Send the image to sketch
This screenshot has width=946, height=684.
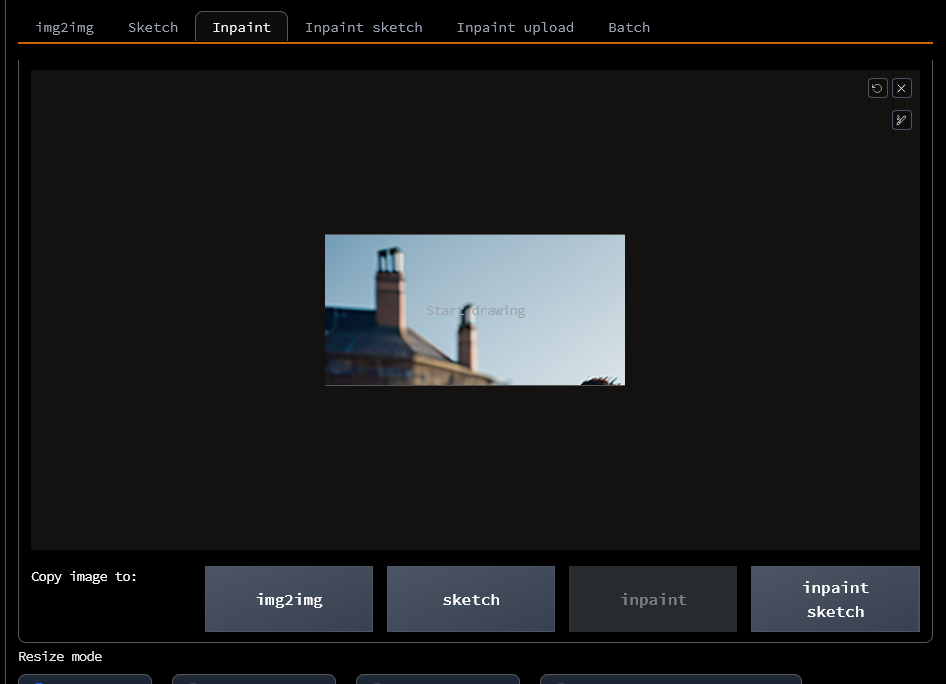470,599
